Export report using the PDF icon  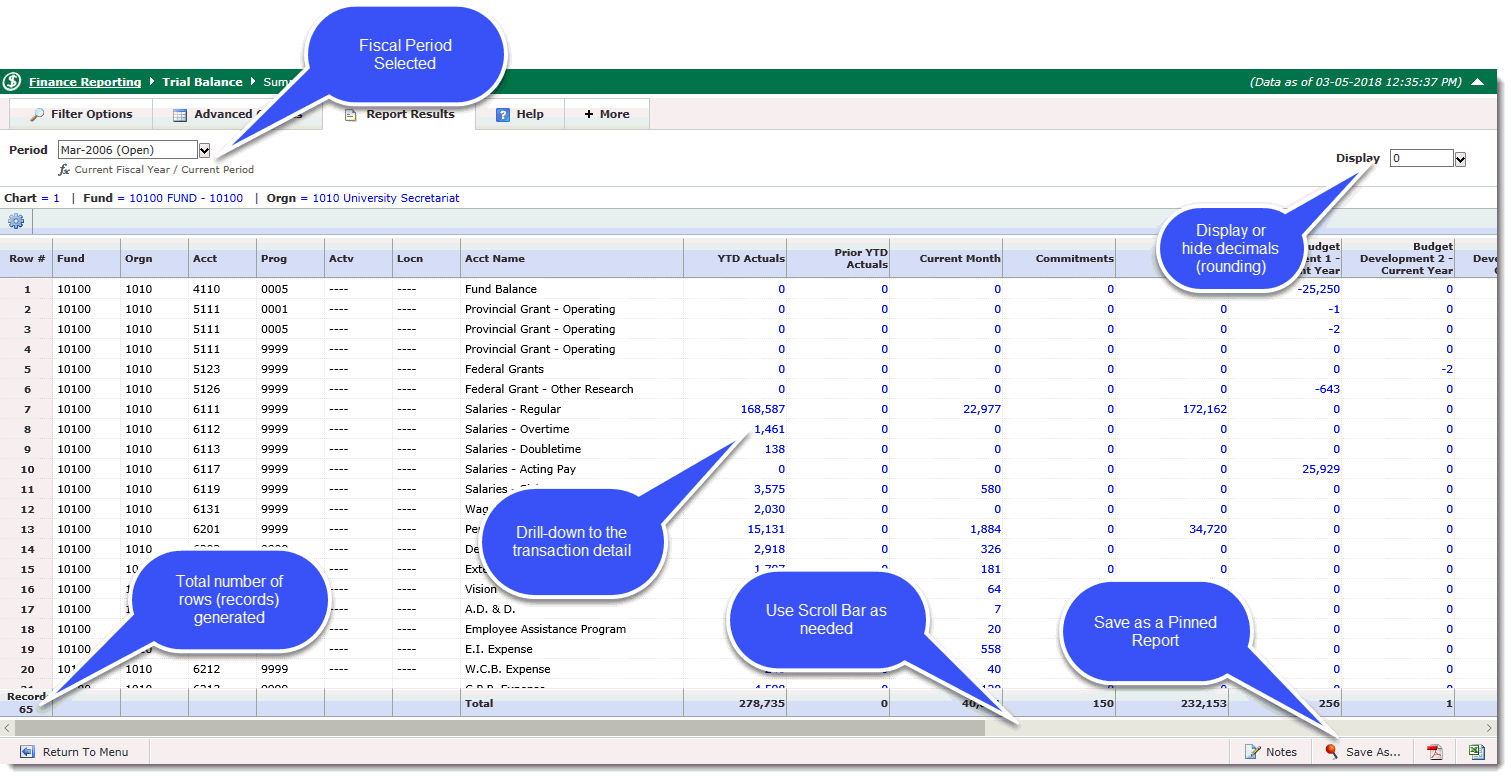pos(1434,752)
